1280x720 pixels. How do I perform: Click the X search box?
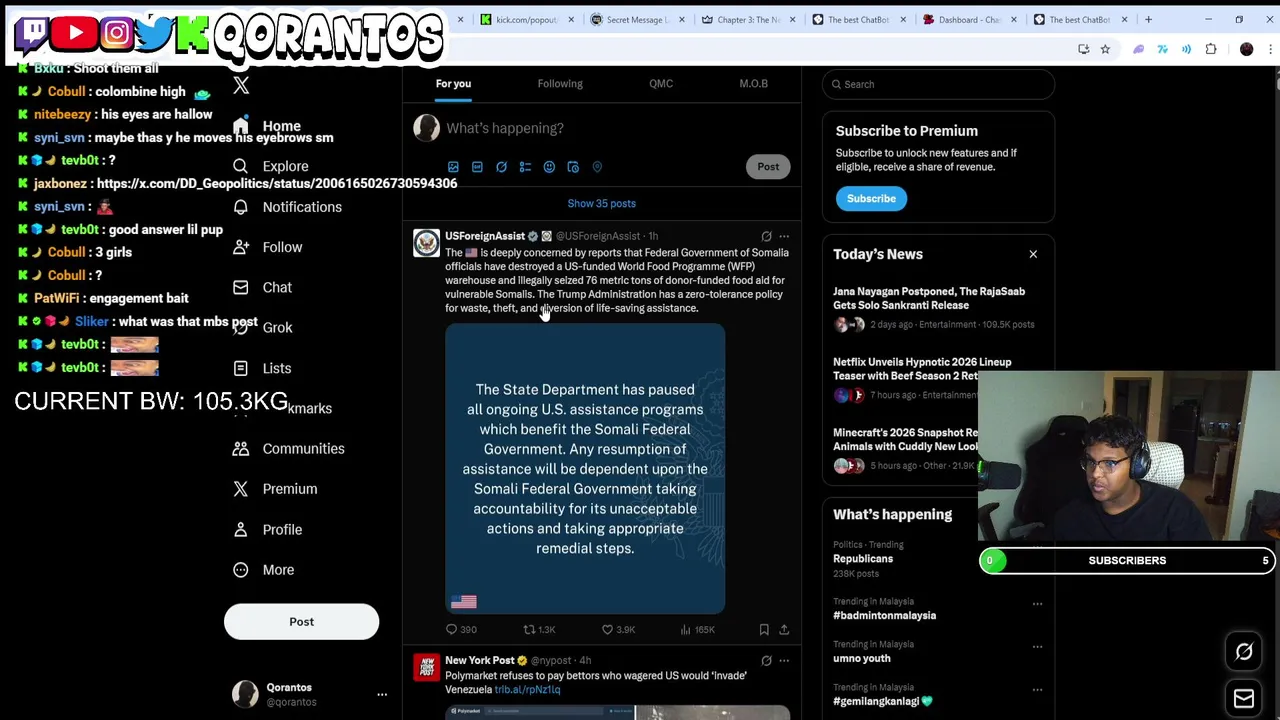pos(938,84)
